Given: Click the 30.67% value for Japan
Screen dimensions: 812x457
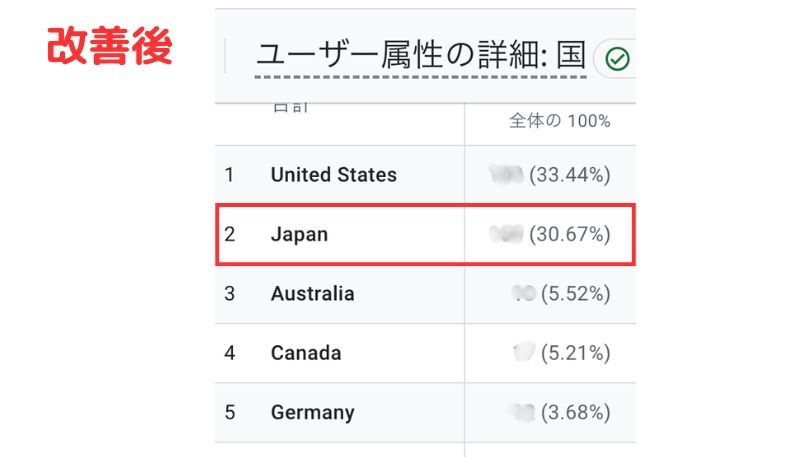Looking at the screenshot, I should tap(570, 234).
